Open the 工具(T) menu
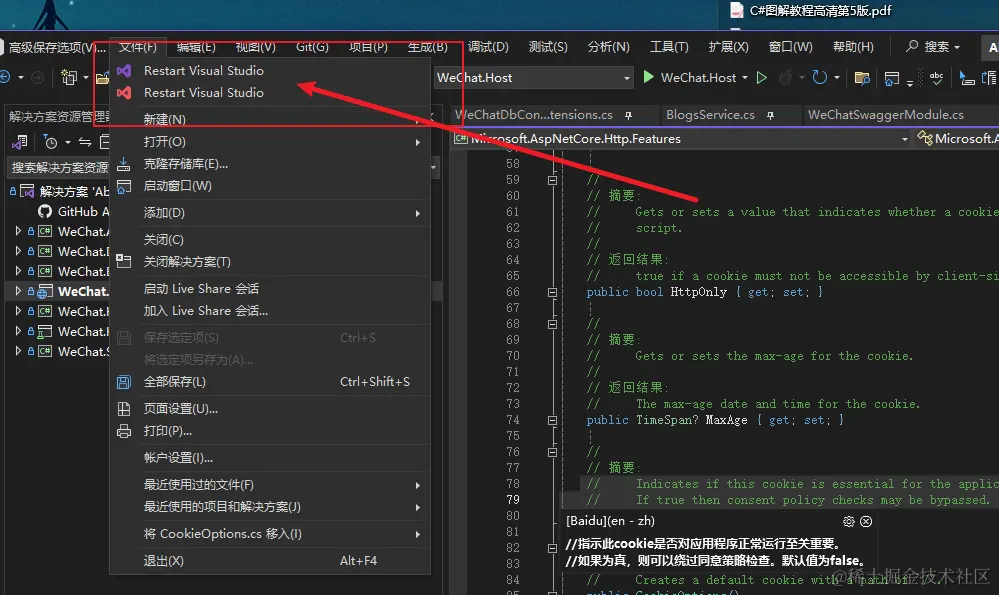 click(669, 47)
